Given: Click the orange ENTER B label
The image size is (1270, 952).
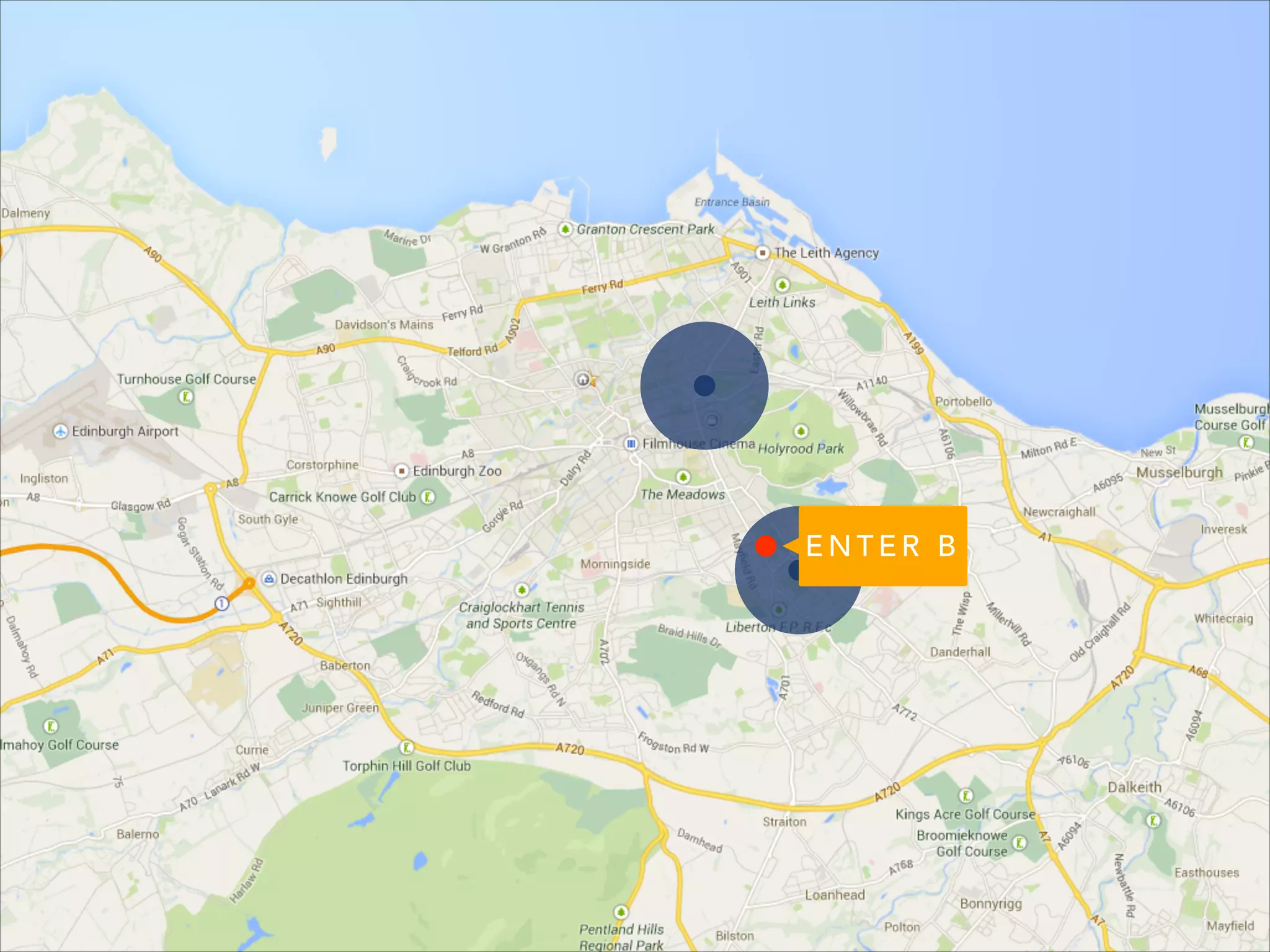Looking at the screenshot, I should [882, 546].
